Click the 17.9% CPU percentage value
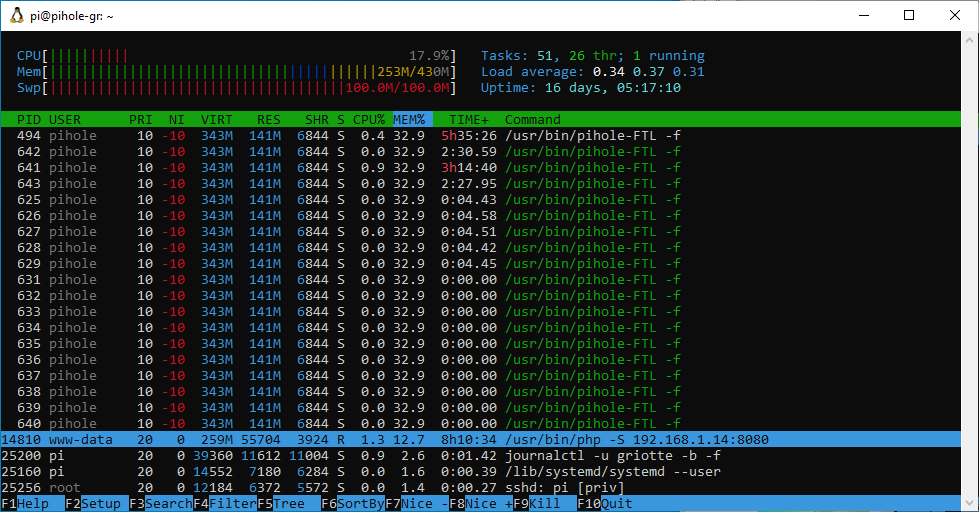Image resolution: width=979 pixels, height=512 pixels. [x=429, y=56]
